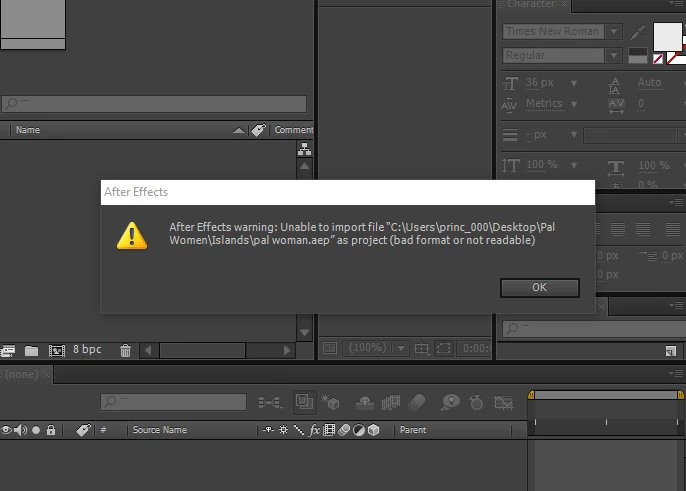Toggle hide shy layers switch

pos(364,402)
